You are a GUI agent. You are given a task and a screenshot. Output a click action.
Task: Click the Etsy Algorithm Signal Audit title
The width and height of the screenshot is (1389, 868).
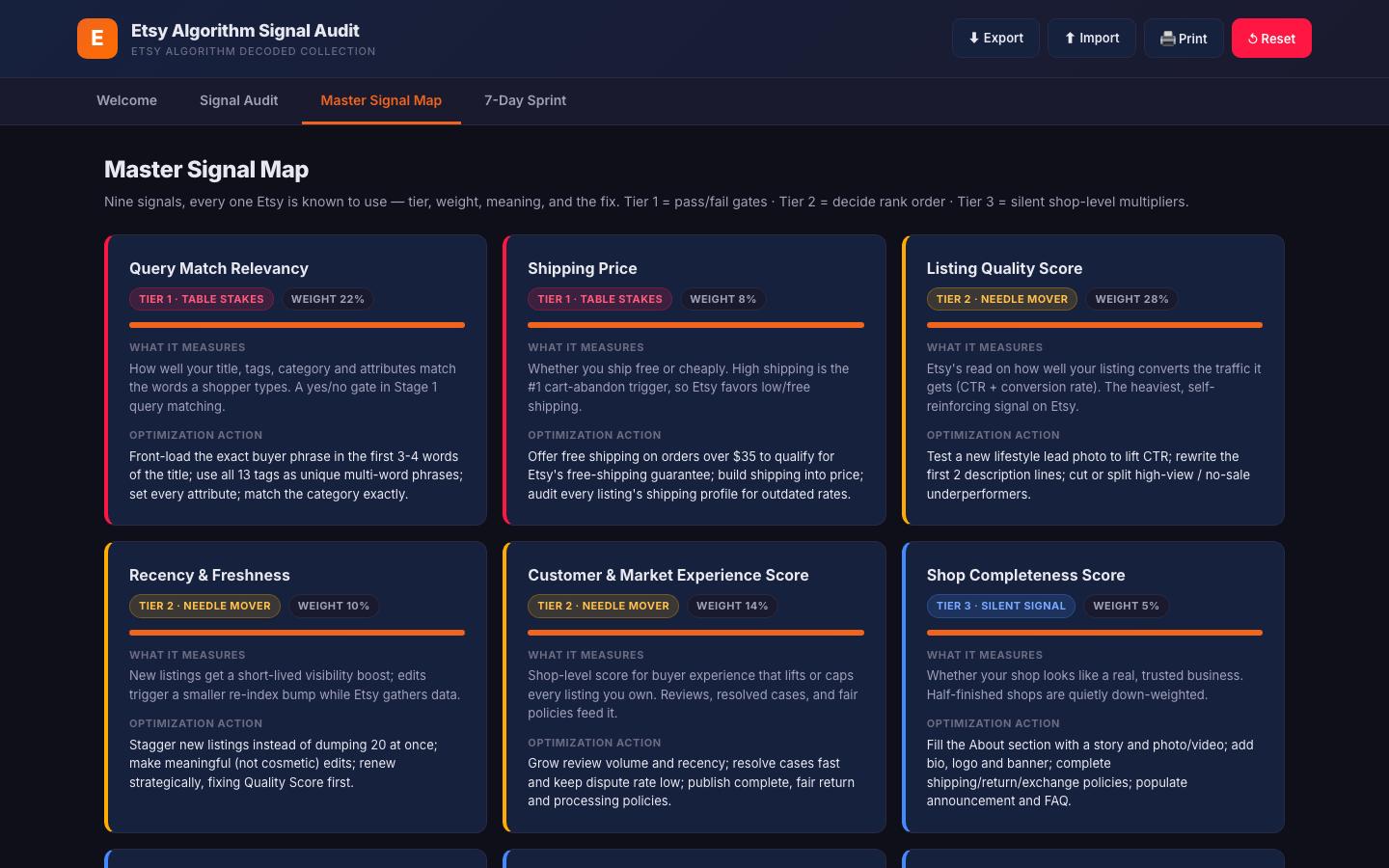click(245, 31)
